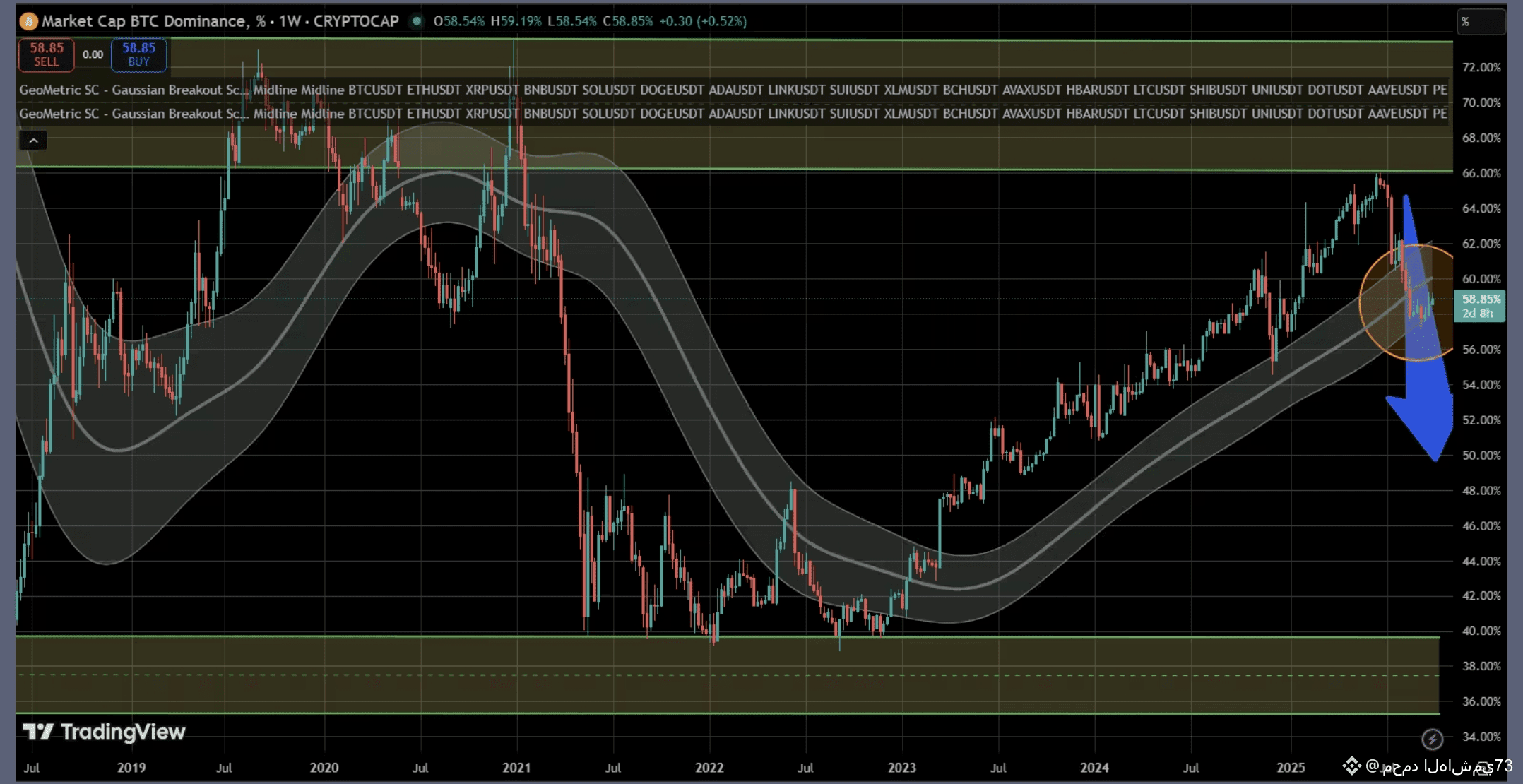The height and width of the screenshot is (784, 1523).
Task: Click the green market status dot
Action: pyautogui.click(x=417, y=21)
